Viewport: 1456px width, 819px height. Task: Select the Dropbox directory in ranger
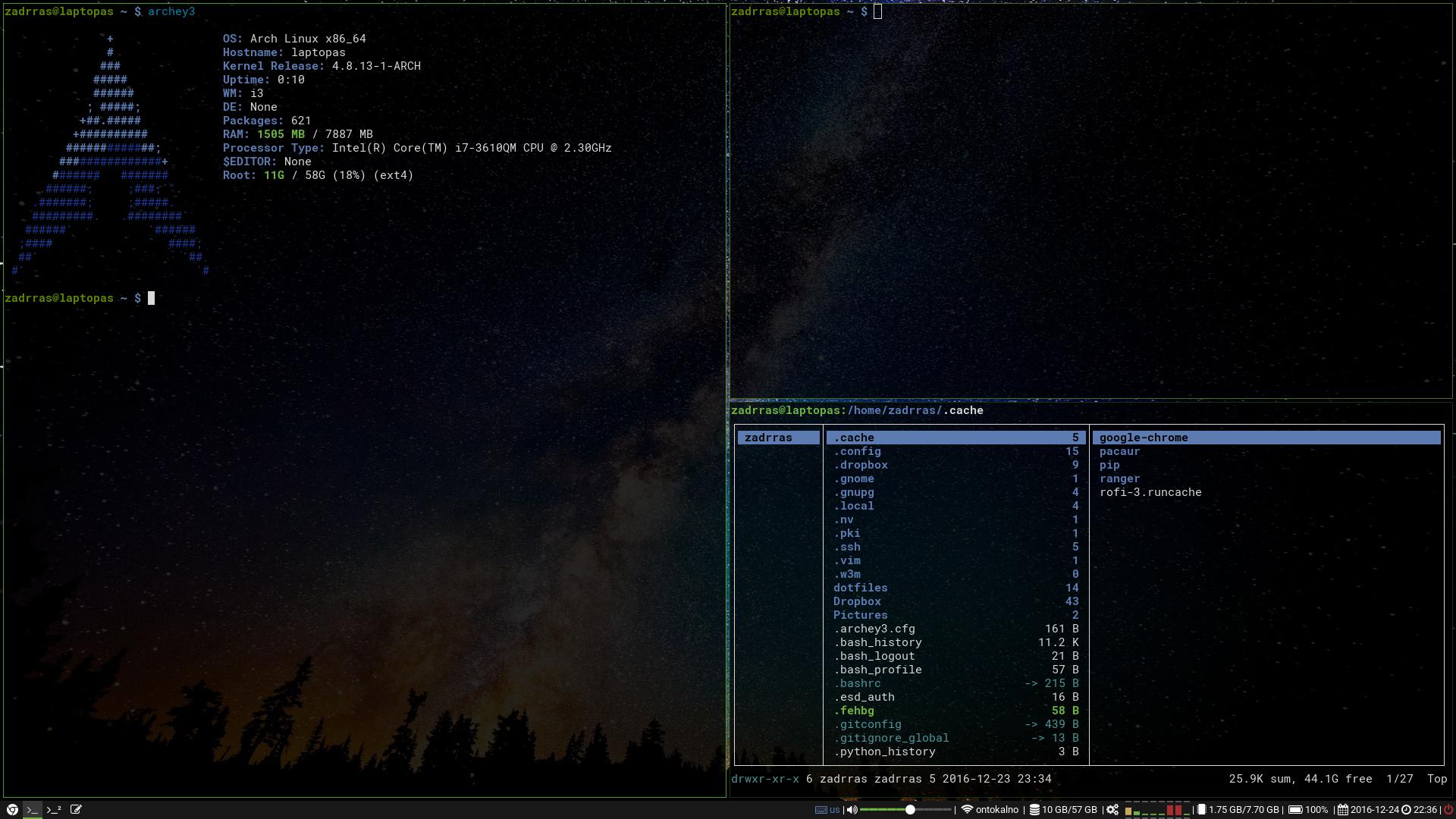pos(955,601)
